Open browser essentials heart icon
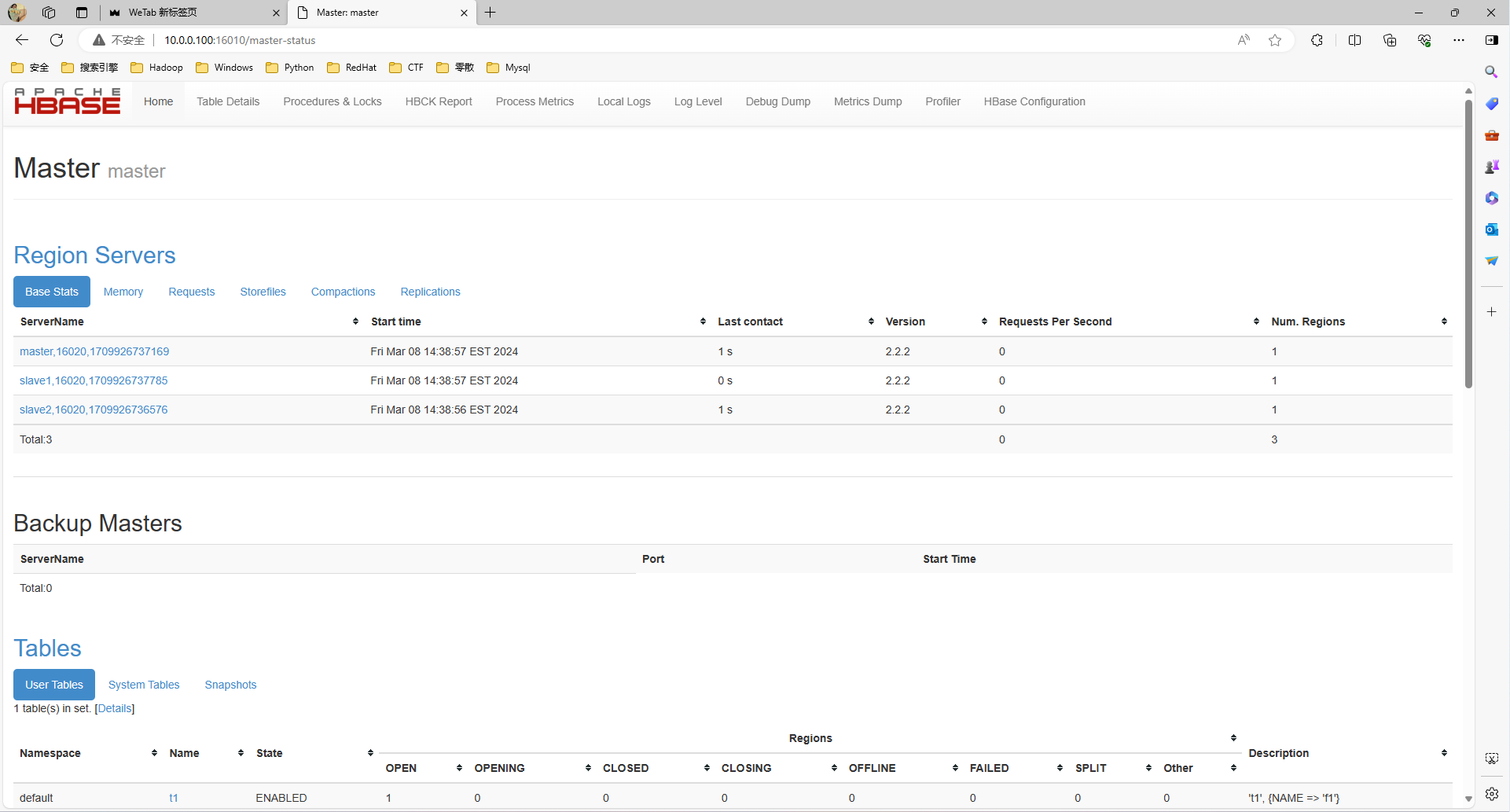Image resolution: width=1510 pixels, height=812 pixels. [x=1424, y=40]
